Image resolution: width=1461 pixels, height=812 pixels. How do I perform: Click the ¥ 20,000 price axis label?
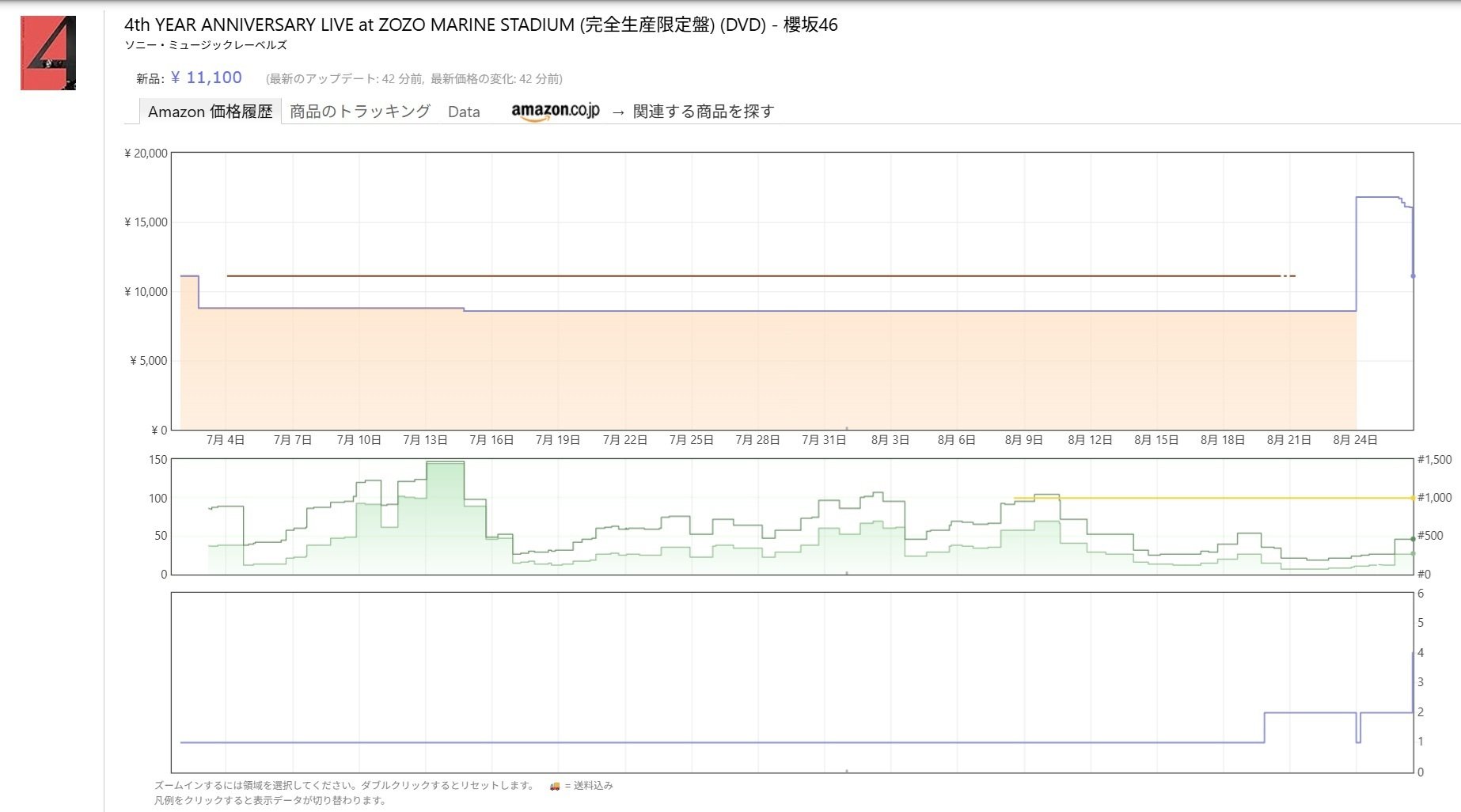[146, 154]
